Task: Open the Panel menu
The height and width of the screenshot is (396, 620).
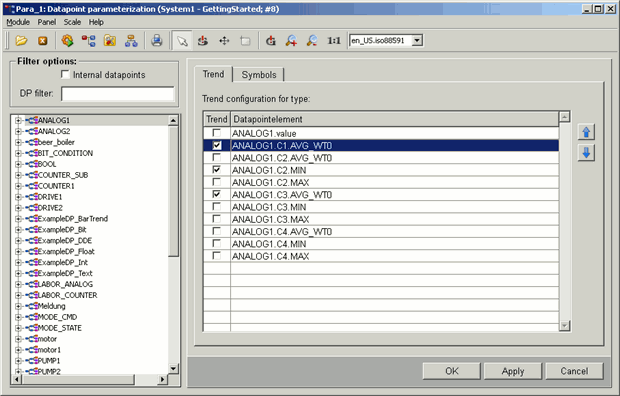Action: click(47, 22)
